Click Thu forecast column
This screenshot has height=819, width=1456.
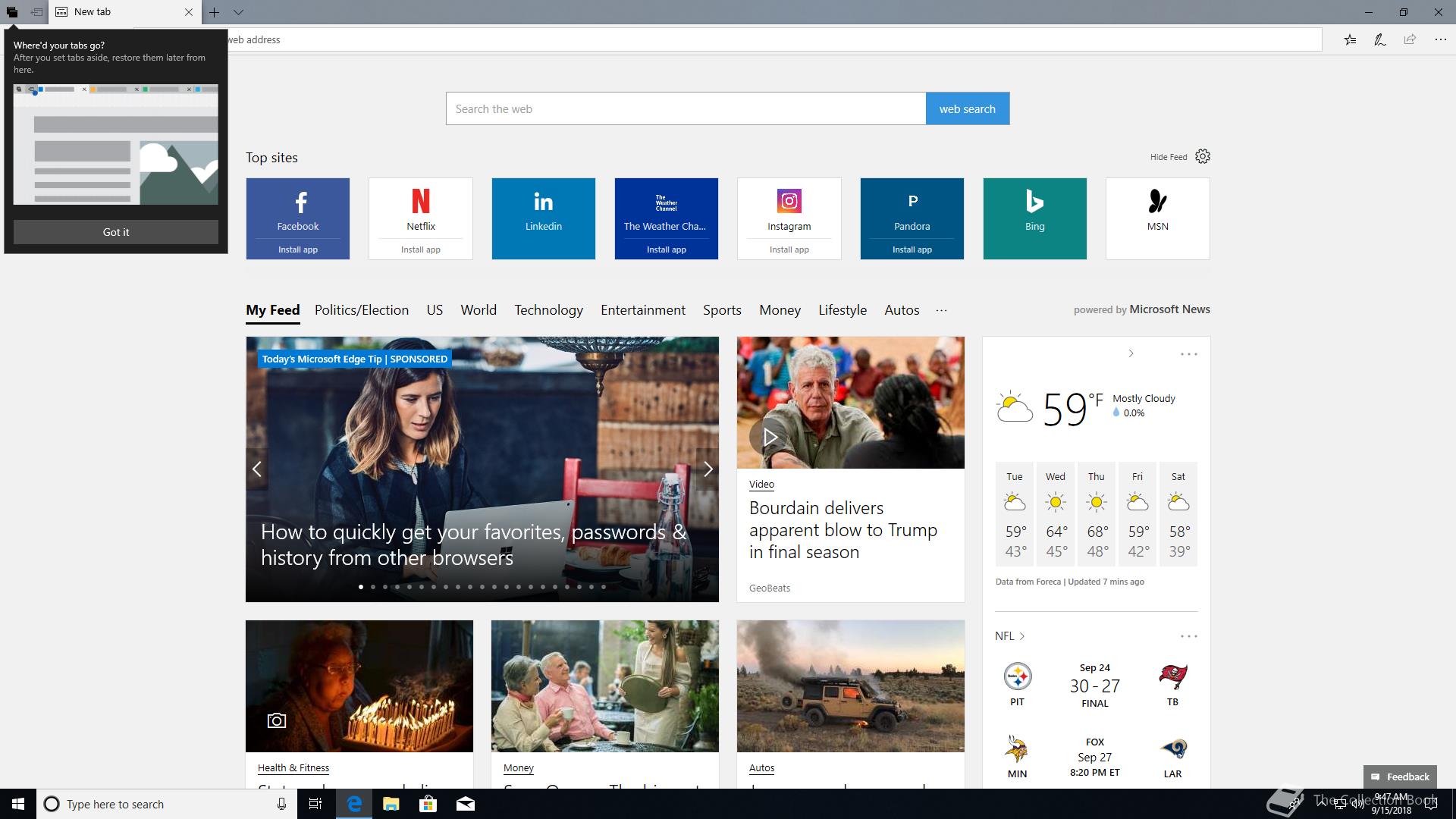1097,514
